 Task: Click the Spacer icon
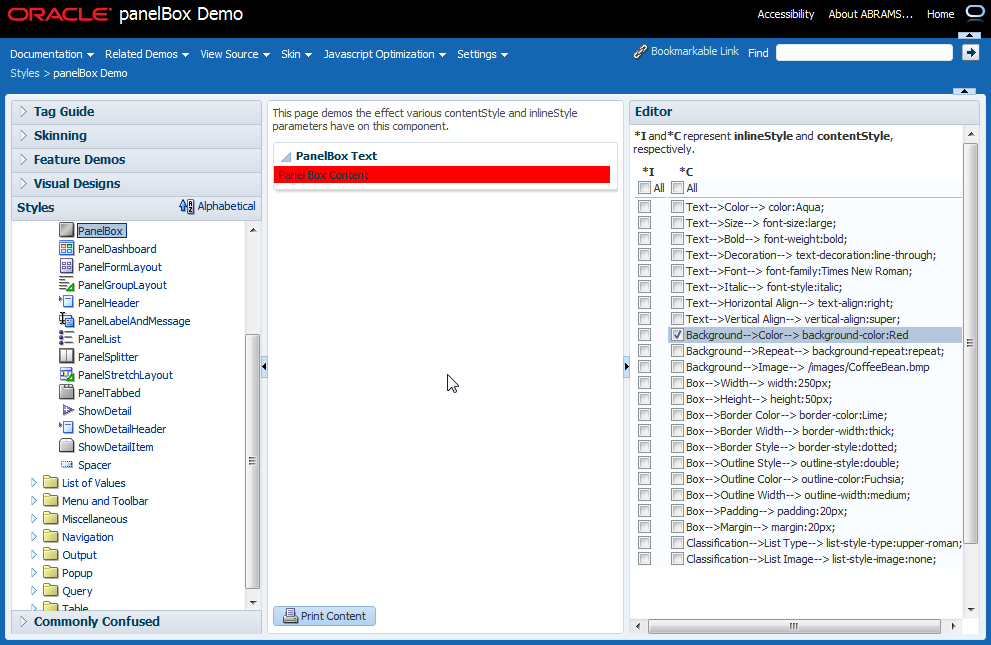tap(66, 464)
